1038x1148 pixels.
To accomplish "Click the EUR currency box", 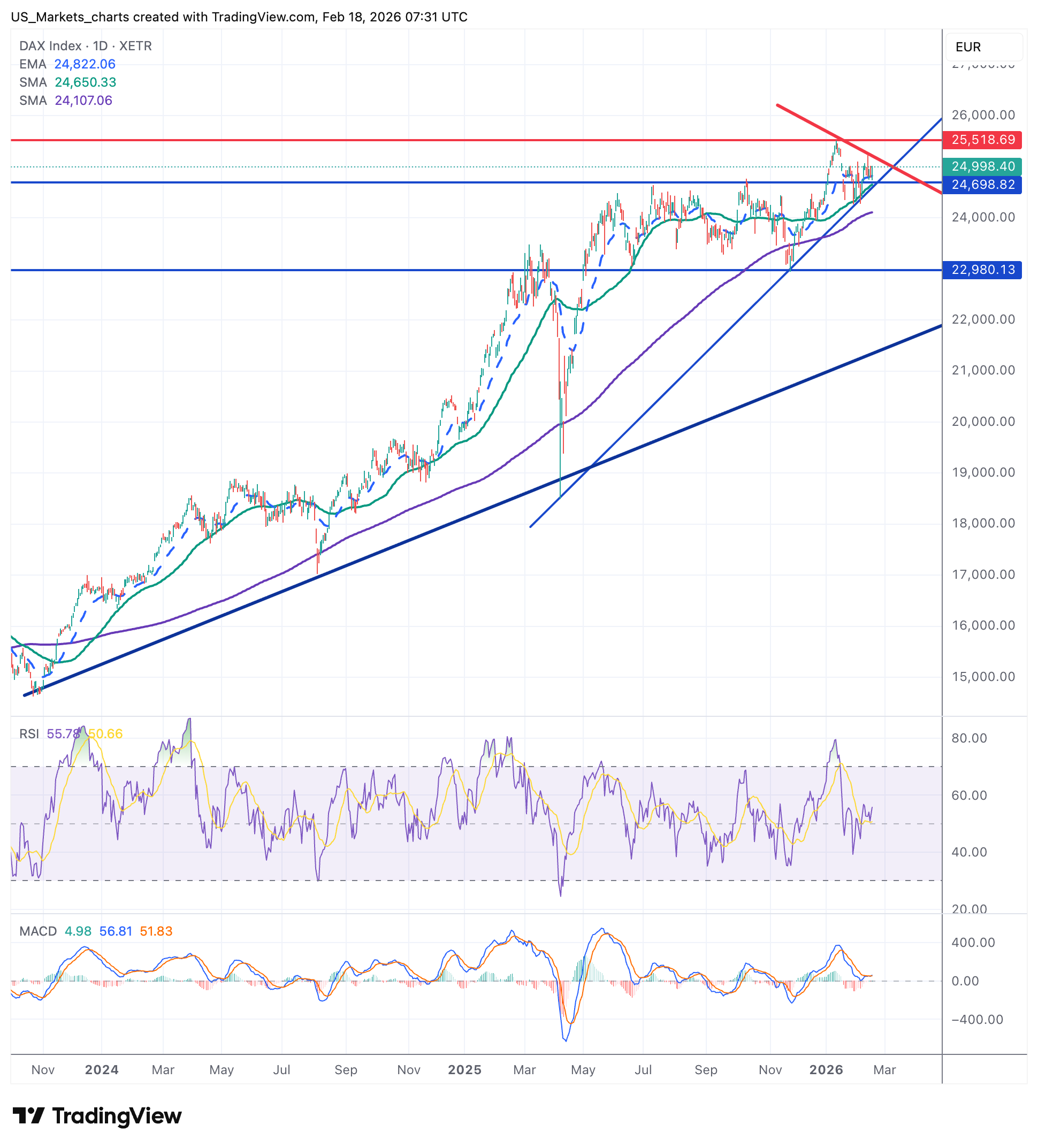I will (983, 47).
